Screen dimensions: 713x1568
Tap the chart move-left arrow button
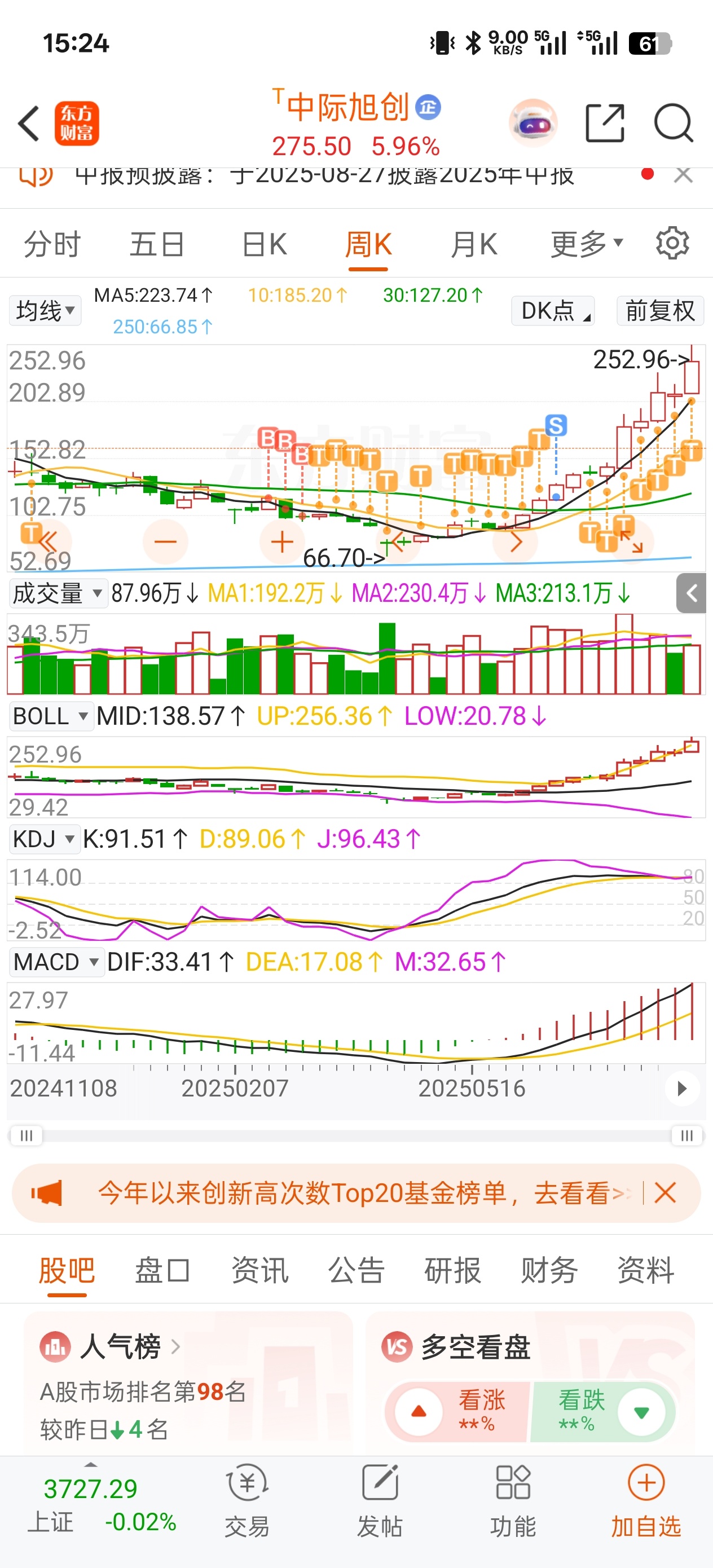coord(399,541)
